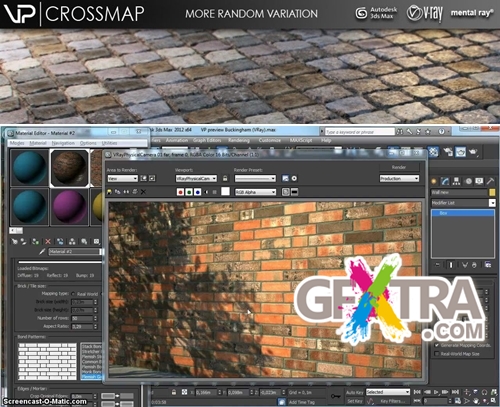Click Put to Library icon in Material Editor
The width and height of the screenshot is (500, 407).
point(84,241)
